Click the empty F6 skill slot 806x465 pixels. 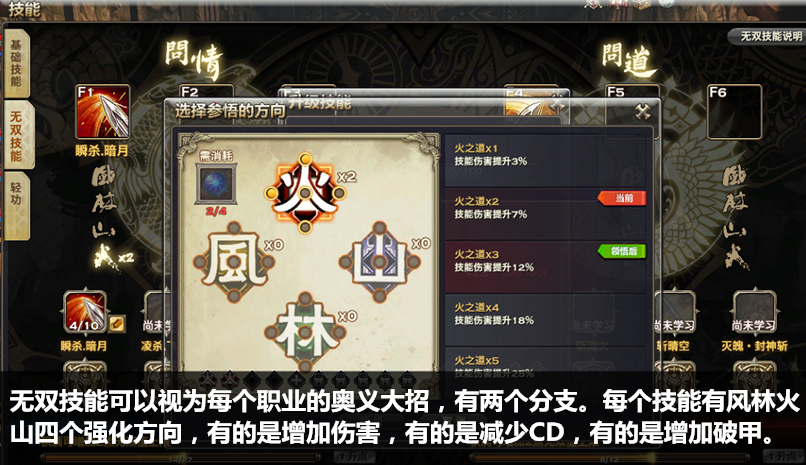[x=734, y=112]
